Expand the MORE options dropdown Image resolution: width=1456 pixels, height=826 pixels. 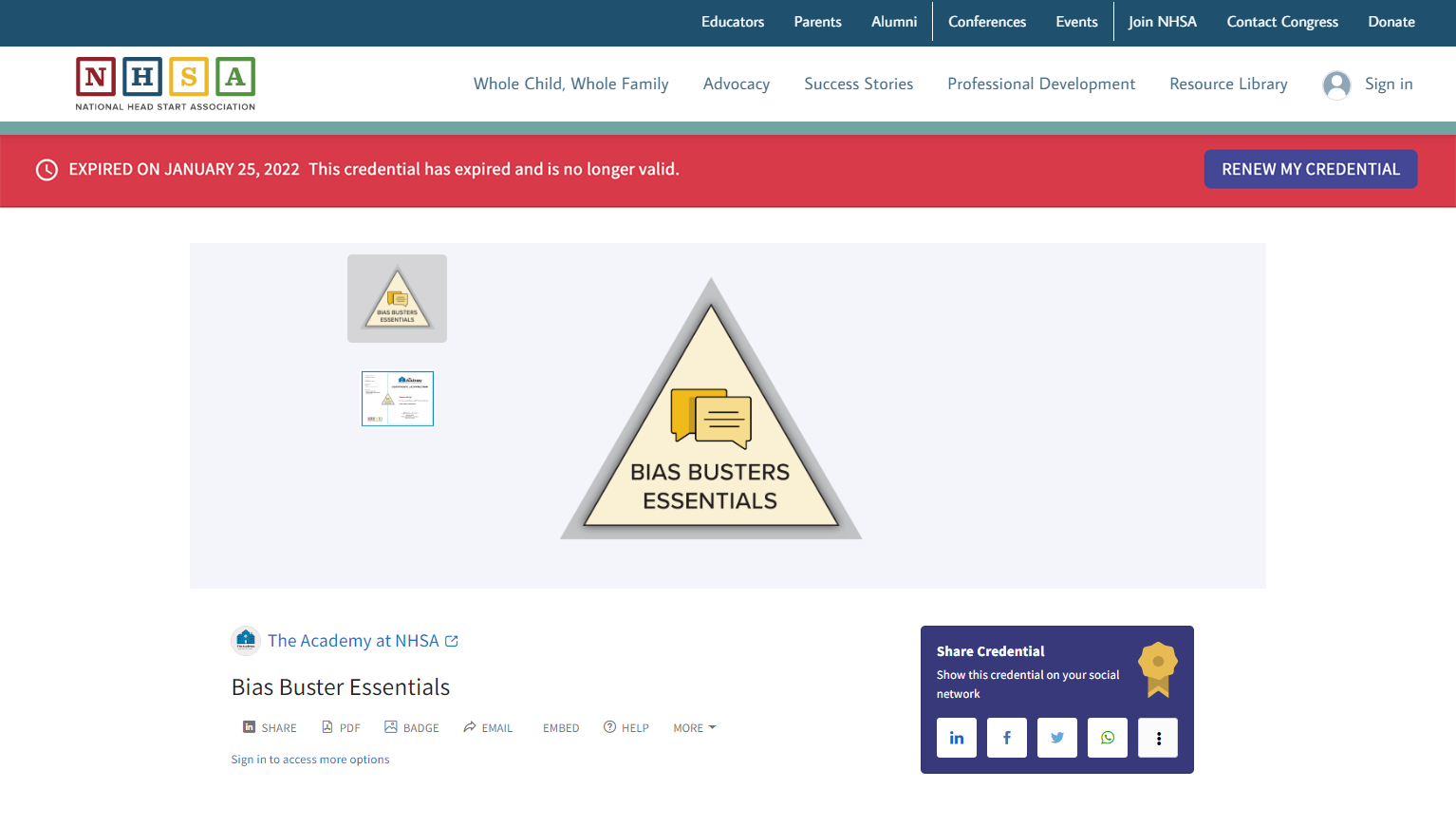694,727
